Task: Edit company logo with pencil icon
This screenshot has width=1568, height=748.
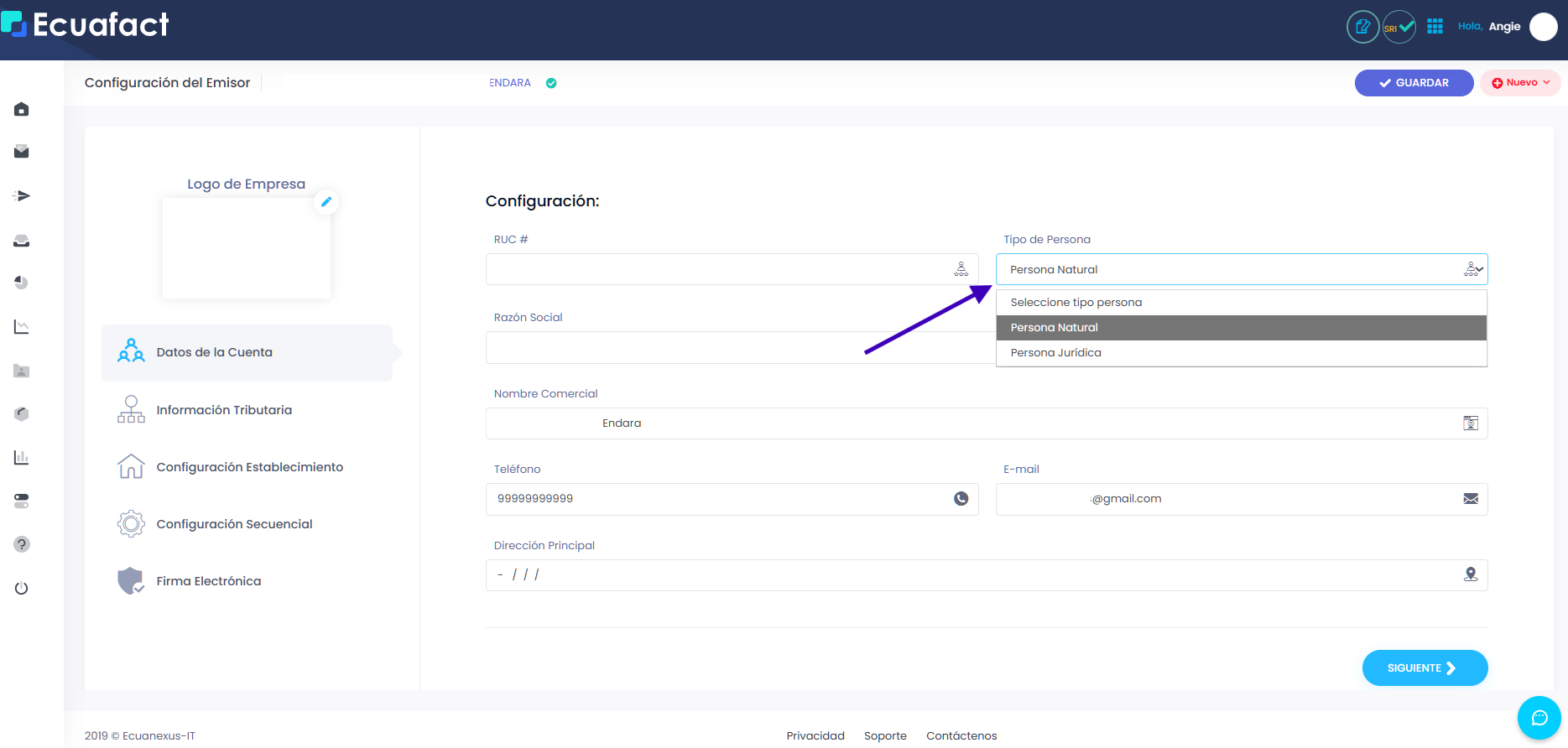Action: [326, 201]
